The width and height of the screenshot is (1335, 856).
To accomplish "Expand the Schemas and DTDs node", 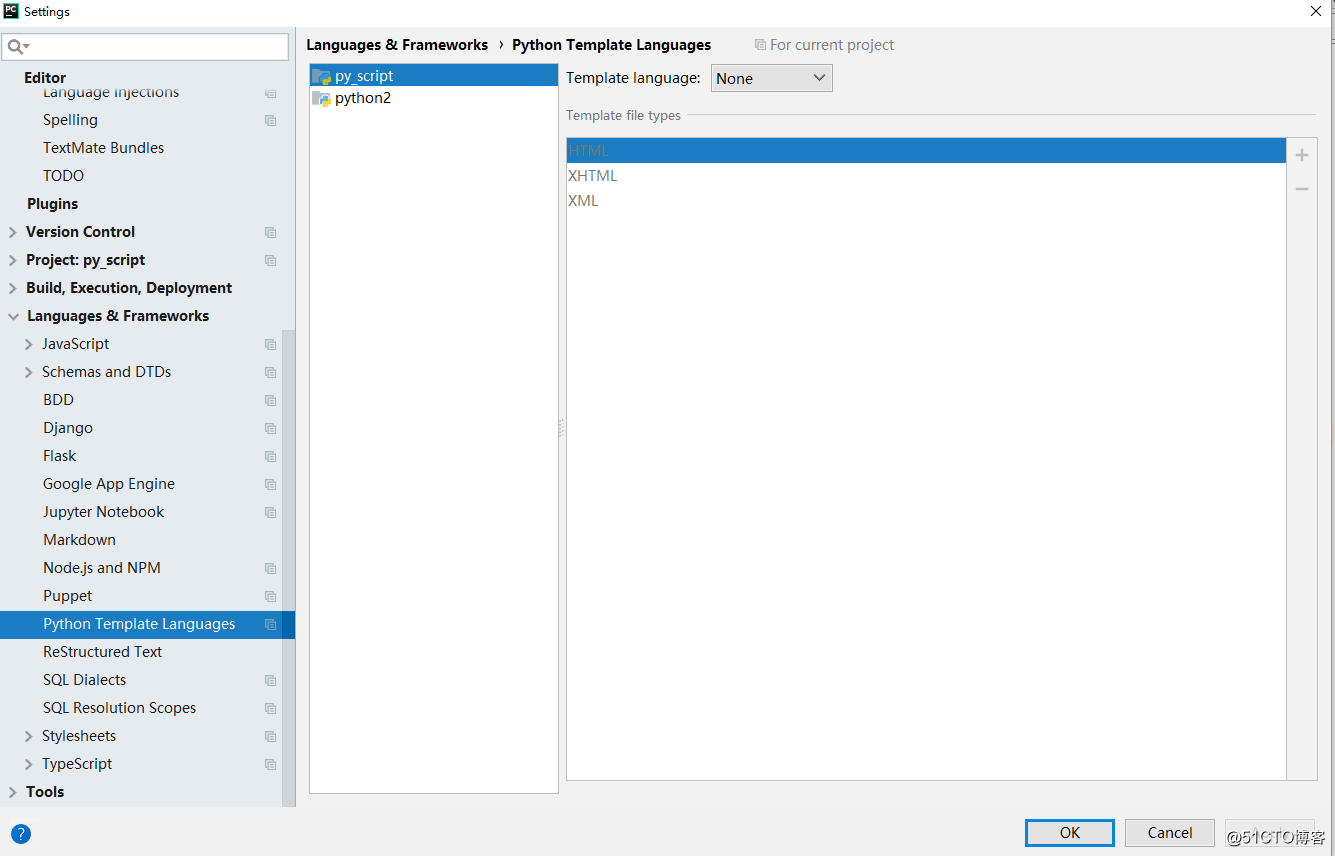I will click(x=29, y=372).
